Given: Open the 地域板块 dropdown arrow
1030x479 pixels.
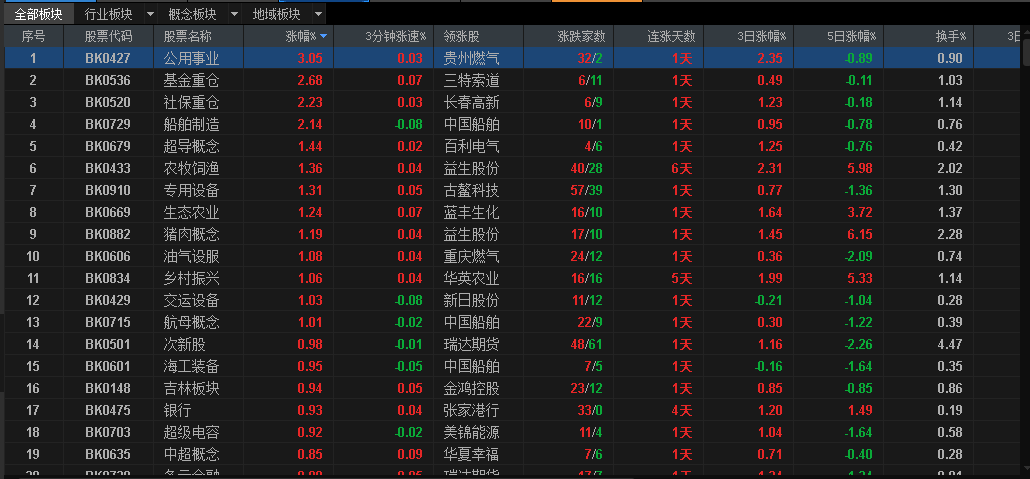Looking at the screenshot, I should 318,14.
